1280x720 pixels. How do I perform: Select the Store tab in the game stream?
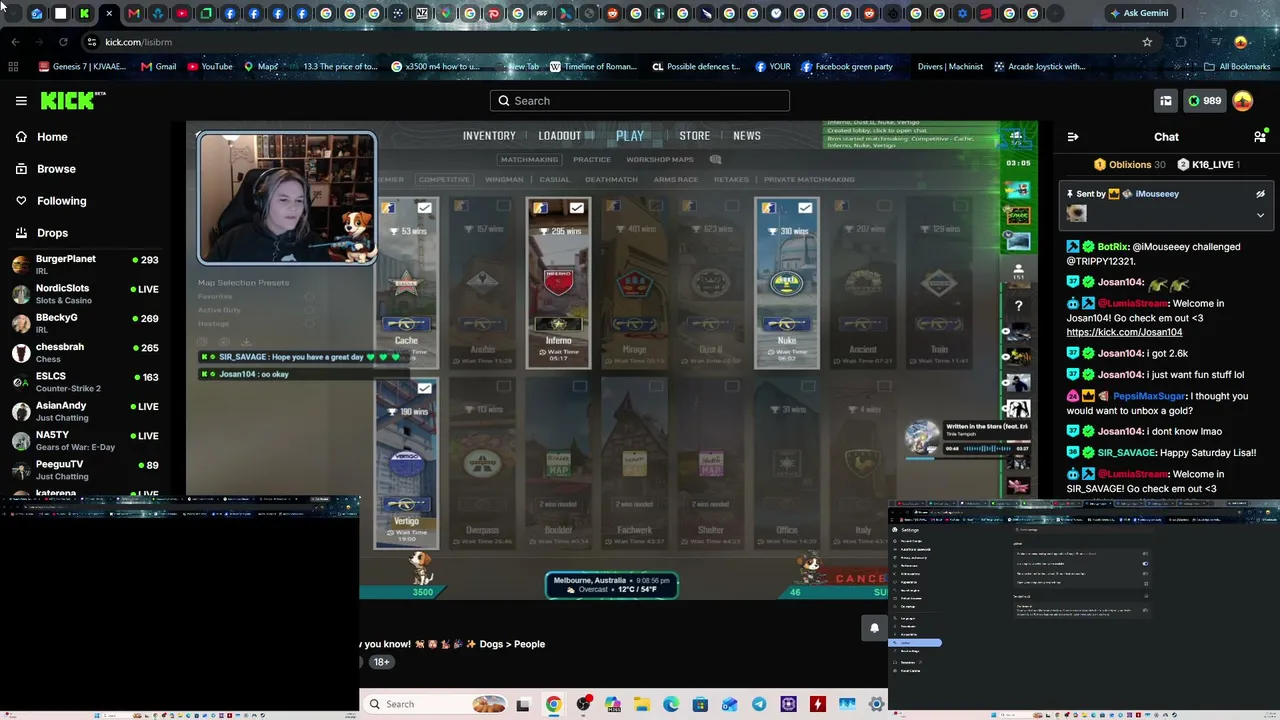pos(695,136)
